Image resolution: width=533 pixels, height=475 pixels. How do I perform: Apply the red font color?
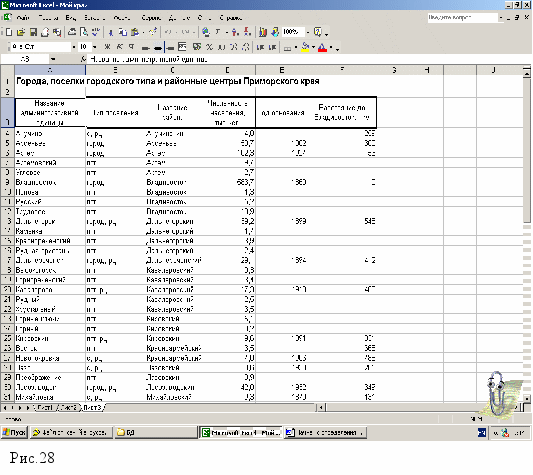click(x=322, y=47)
